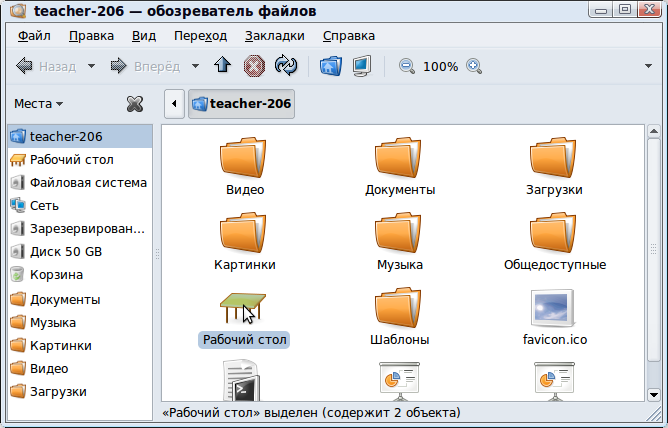Select the Зарезервирован... volume in sidebar
The width and height of the screenshot is (668, 428).
(80, 229)
